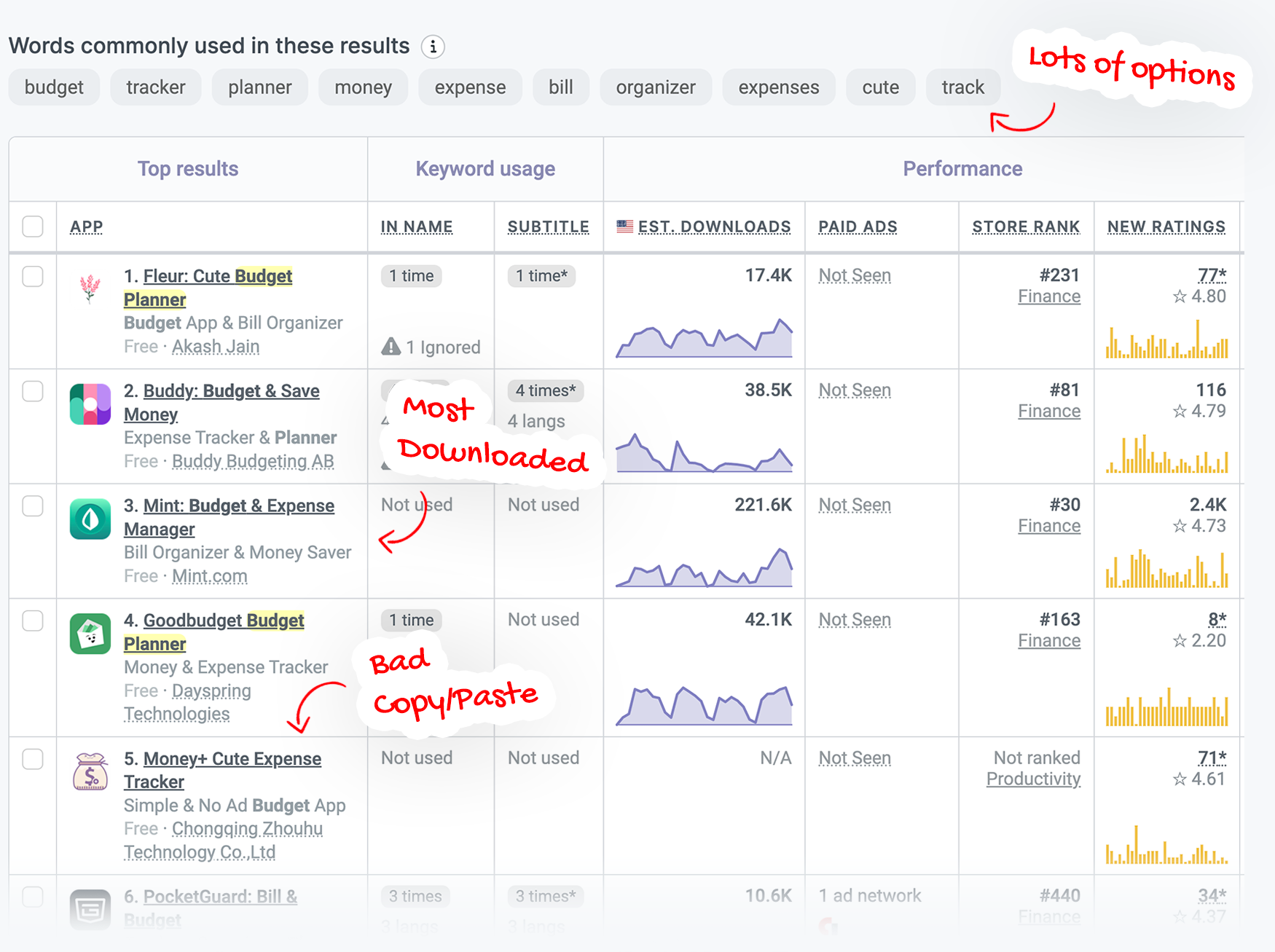Open the Buddy app colorful icon
1275x952 pixels.
(x=90, y=404)
